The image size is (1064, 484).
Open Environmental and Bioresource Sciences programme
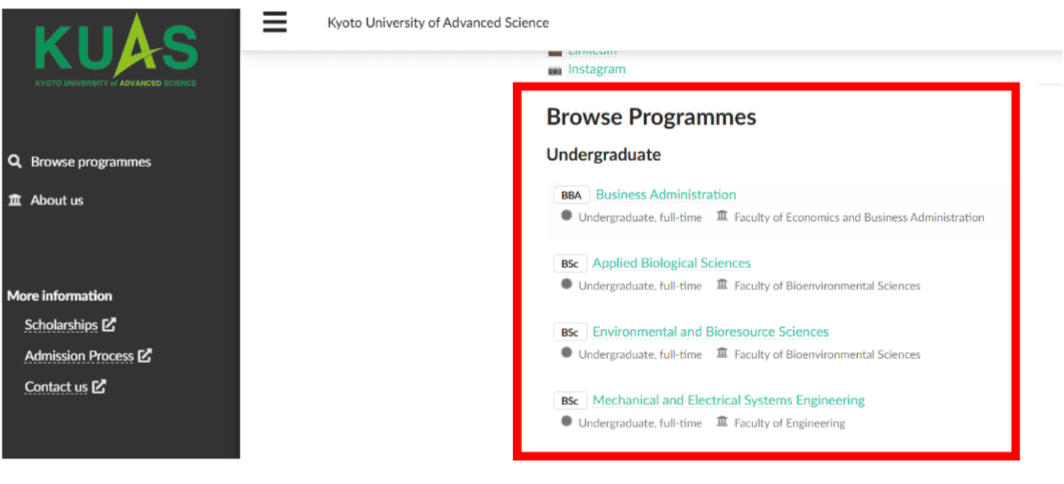coord(710,332)
